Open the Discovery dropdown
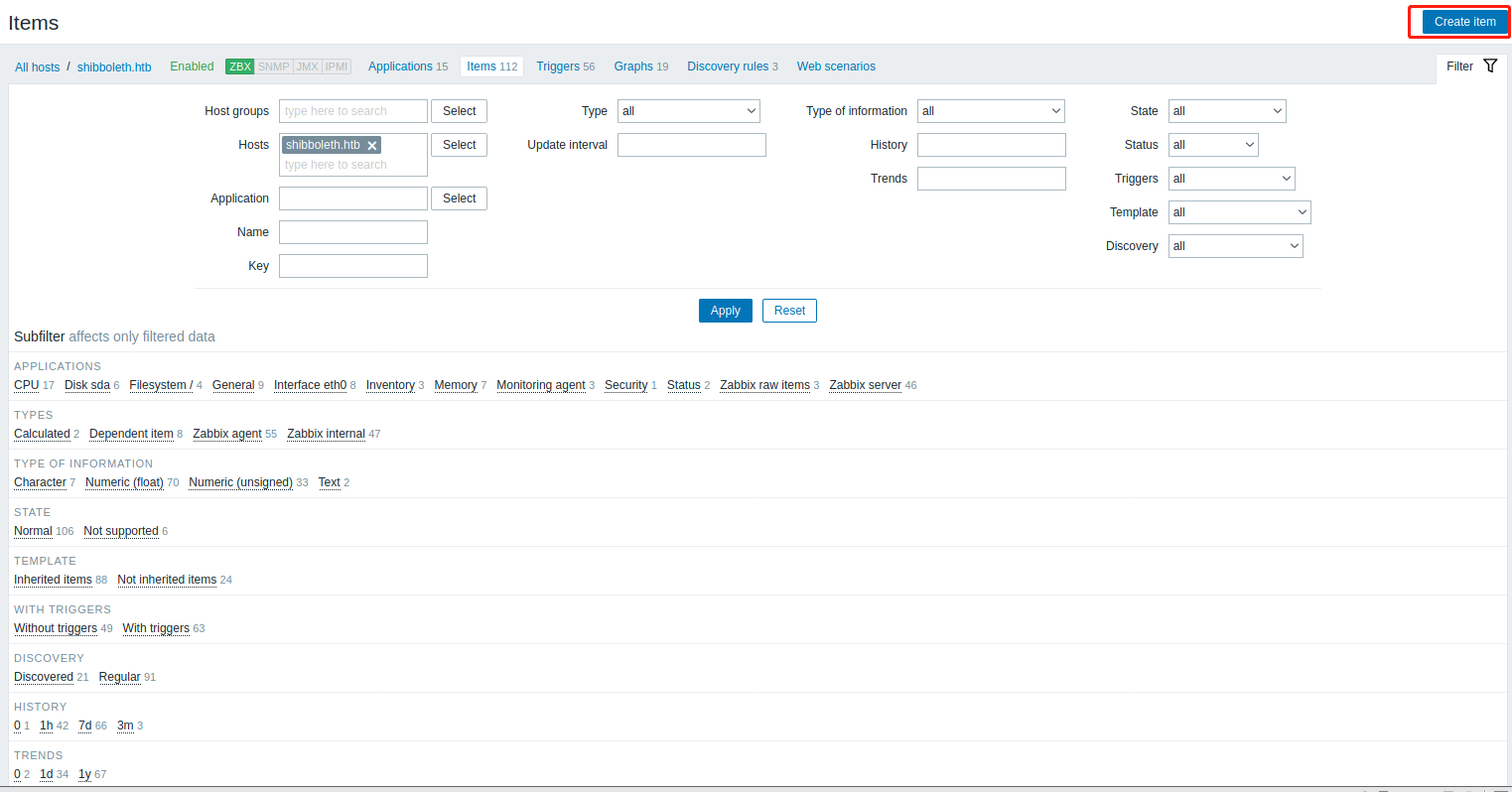Viewport: 1512px width, 792px height. pos(1236,246)
